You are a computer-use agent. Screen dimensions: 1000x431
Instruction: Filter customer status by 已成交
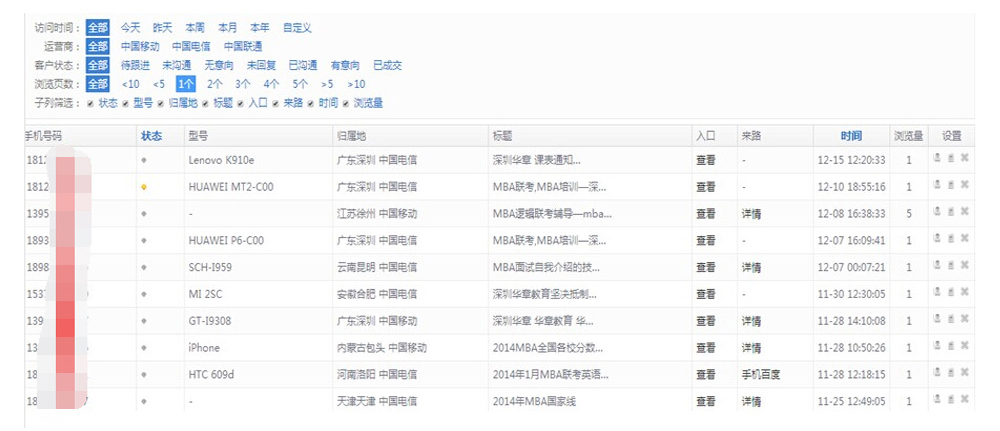[387, 65]
